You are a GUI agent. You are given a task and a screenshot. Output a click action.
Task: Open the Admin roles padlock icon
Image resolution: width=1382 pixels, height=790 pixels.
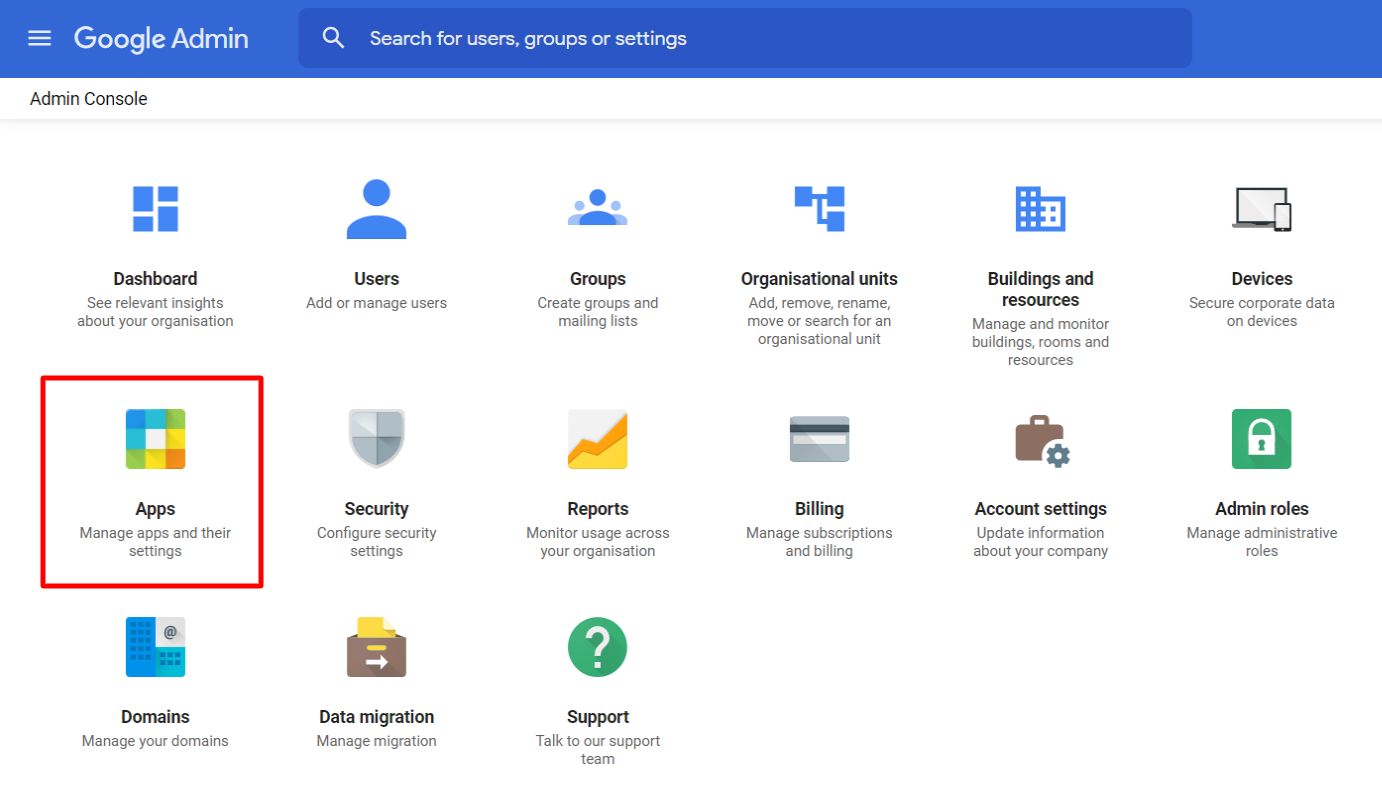tap(1261, 439)
